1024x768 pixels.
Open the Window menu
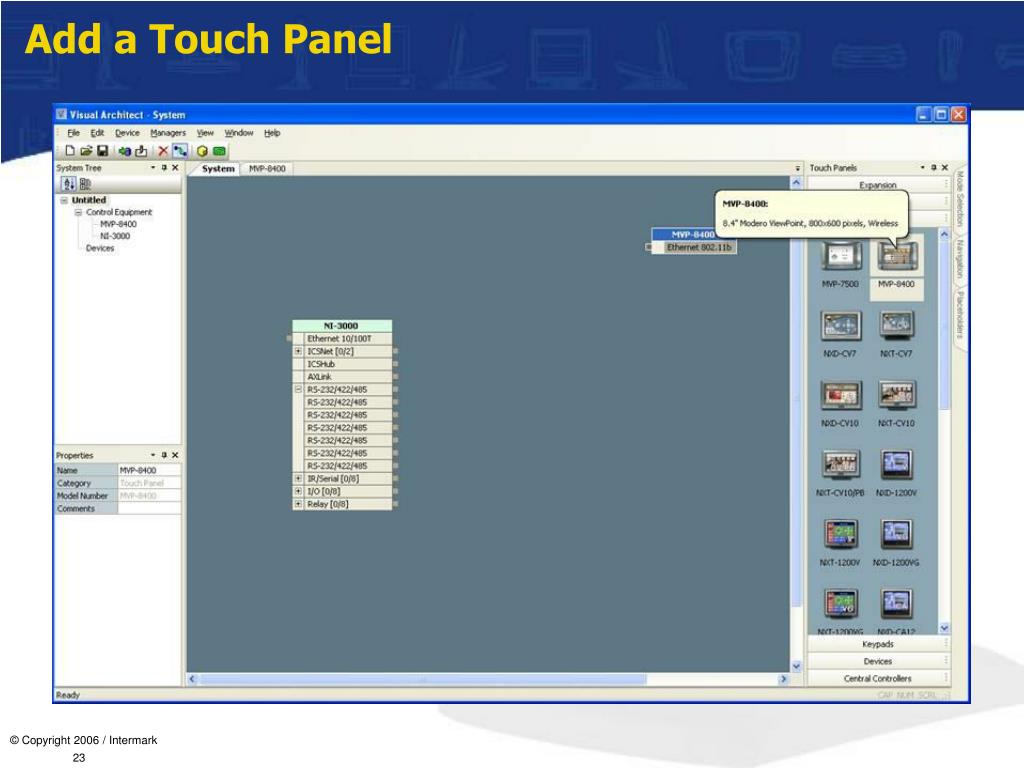tap(239, 133)
